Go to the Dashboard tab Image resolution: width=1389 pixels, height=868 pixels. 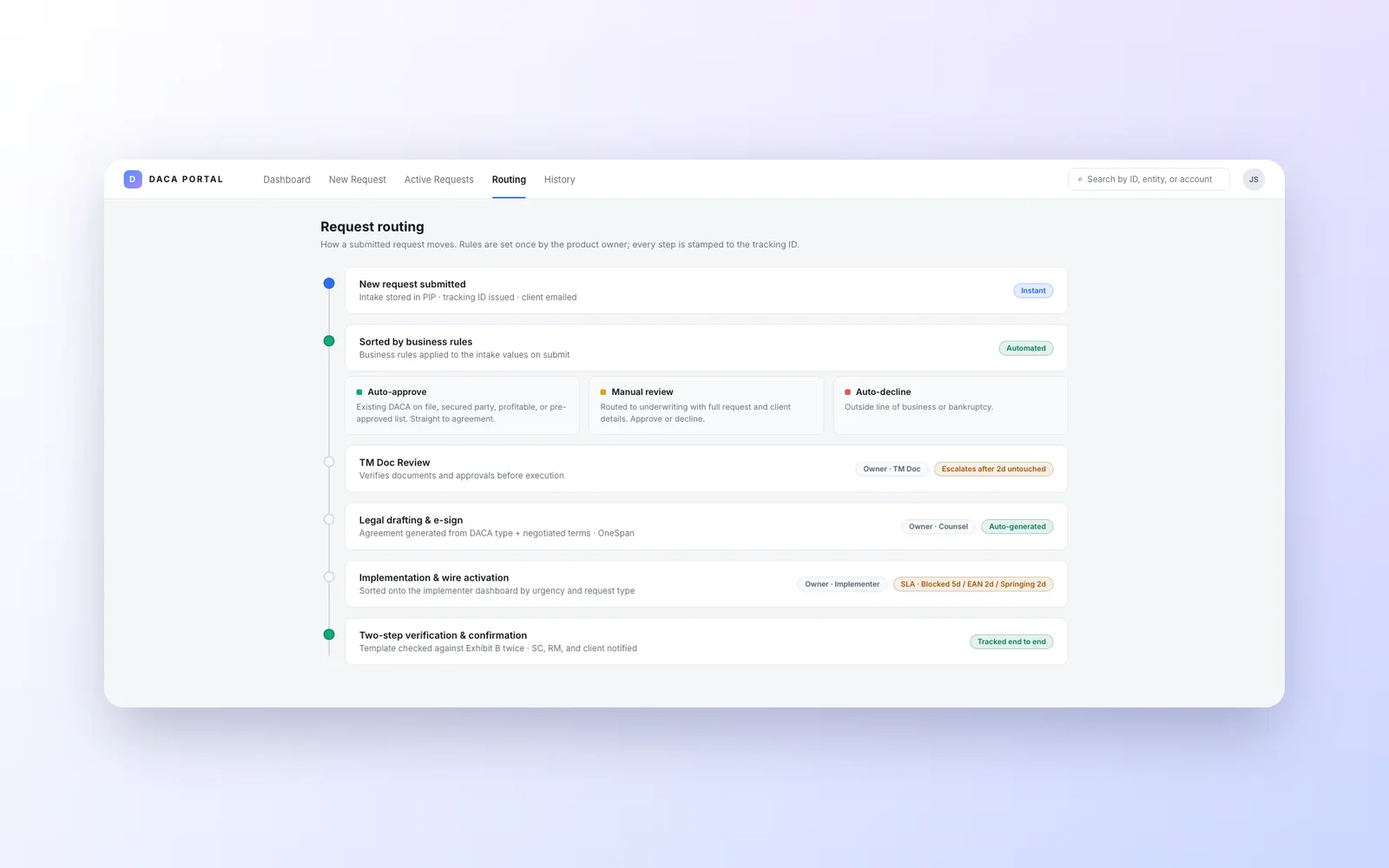(x=286, y=180)
